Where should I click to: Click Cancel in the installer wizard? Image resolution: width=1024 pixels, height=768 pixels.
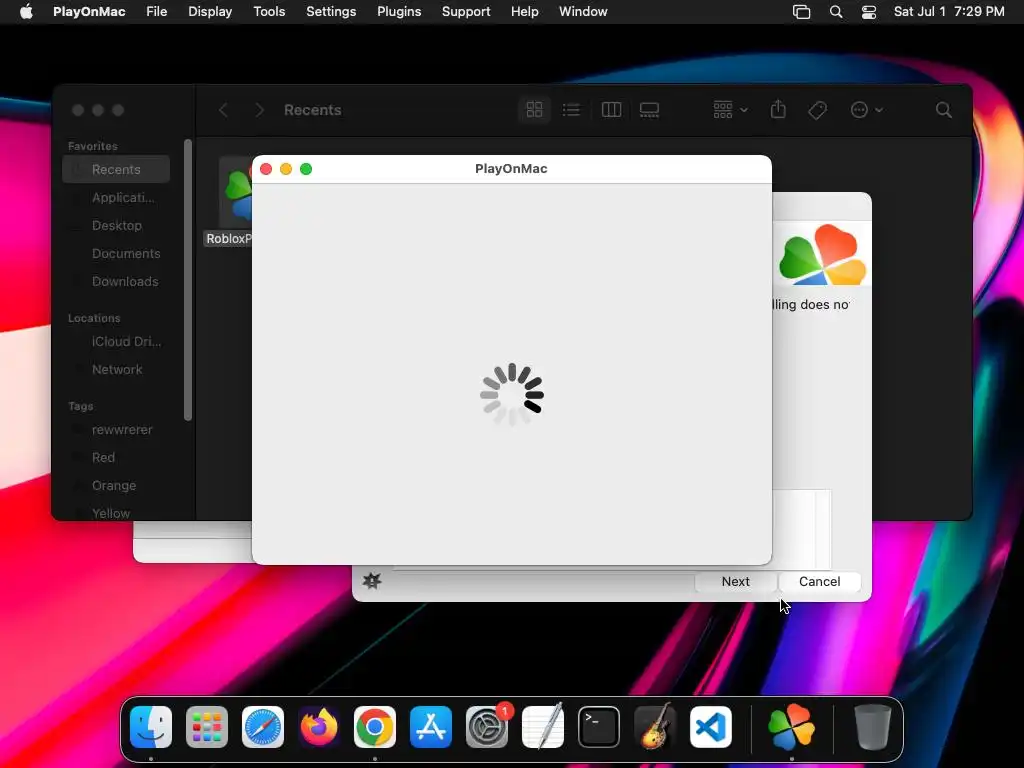[x=820, y=581]
